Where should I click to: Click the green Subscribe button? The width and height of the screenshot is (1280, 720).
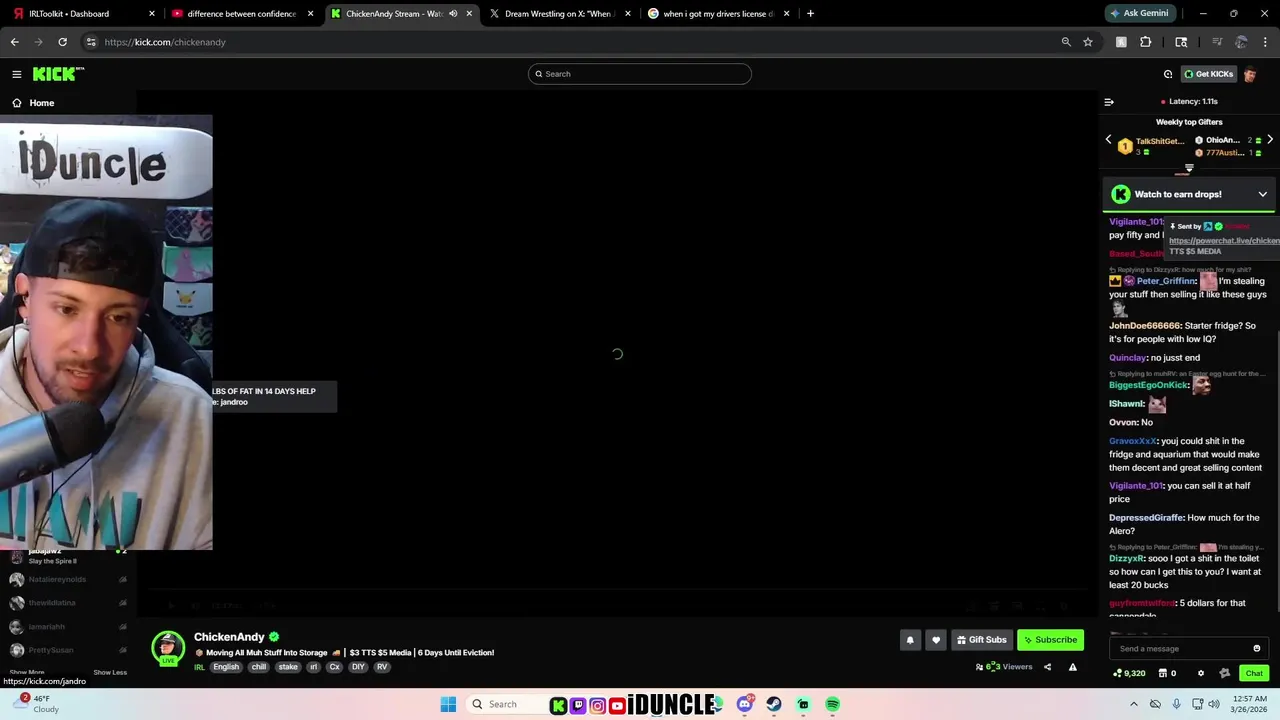1050,640
